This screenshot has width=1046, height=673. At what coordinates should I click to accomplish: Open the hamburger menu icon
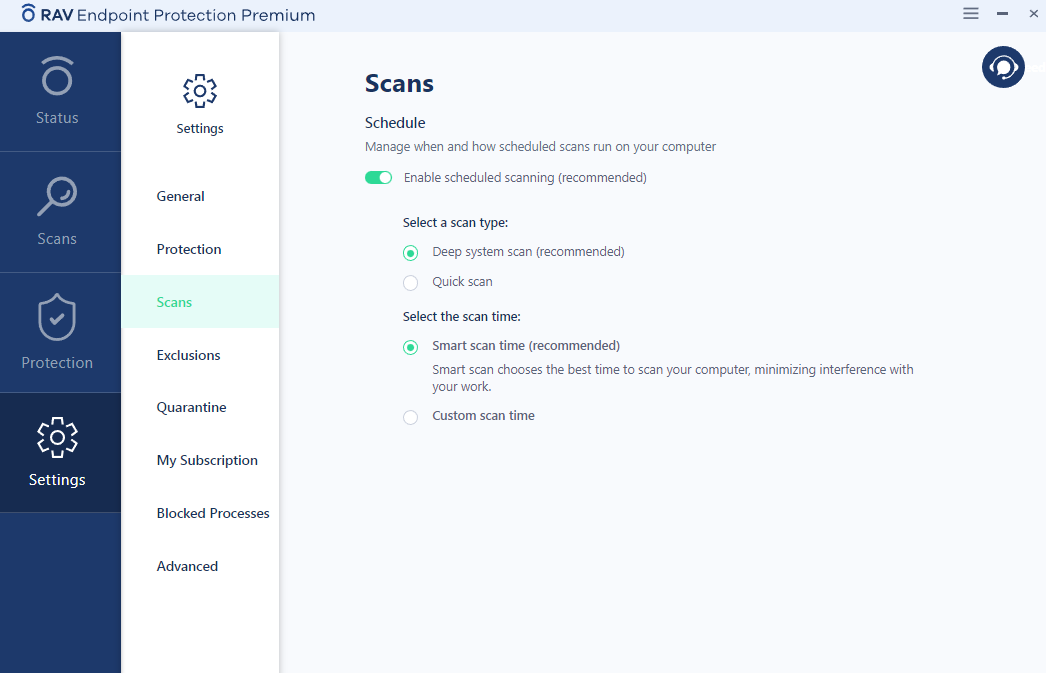coord(971,14)
